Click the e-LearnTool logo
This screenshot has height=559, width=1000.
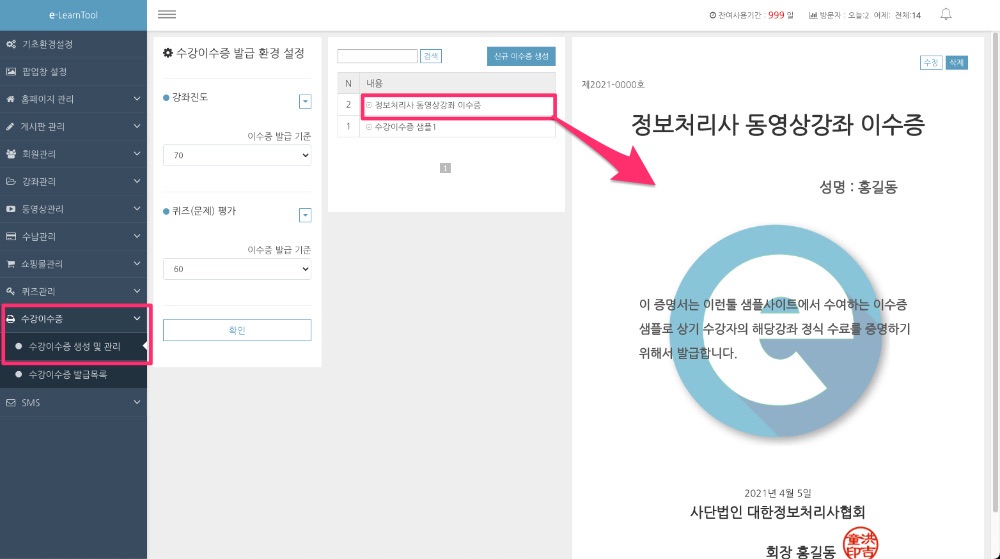[73, 15]
